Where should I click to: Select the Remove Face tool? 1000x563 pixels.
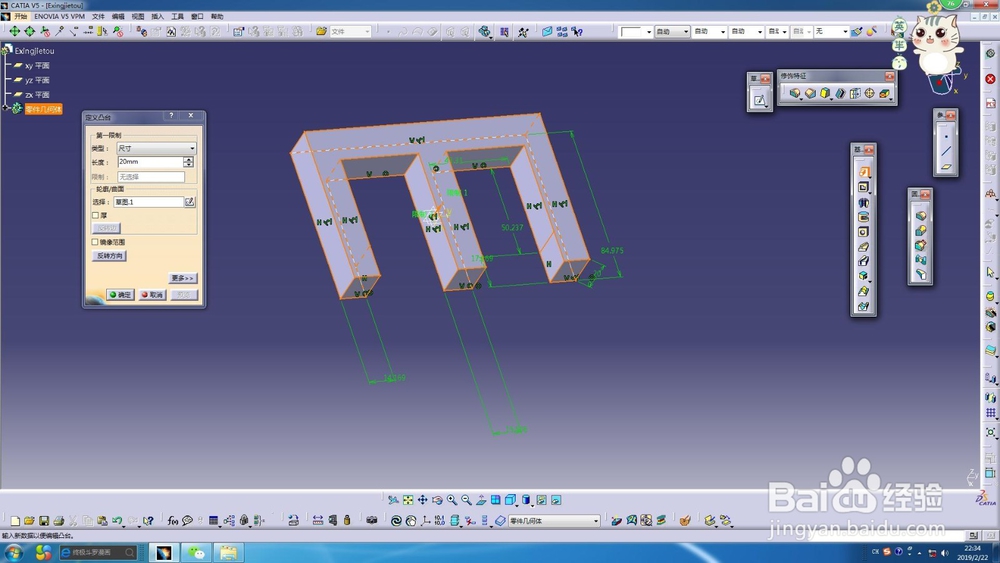click(885, 93)
